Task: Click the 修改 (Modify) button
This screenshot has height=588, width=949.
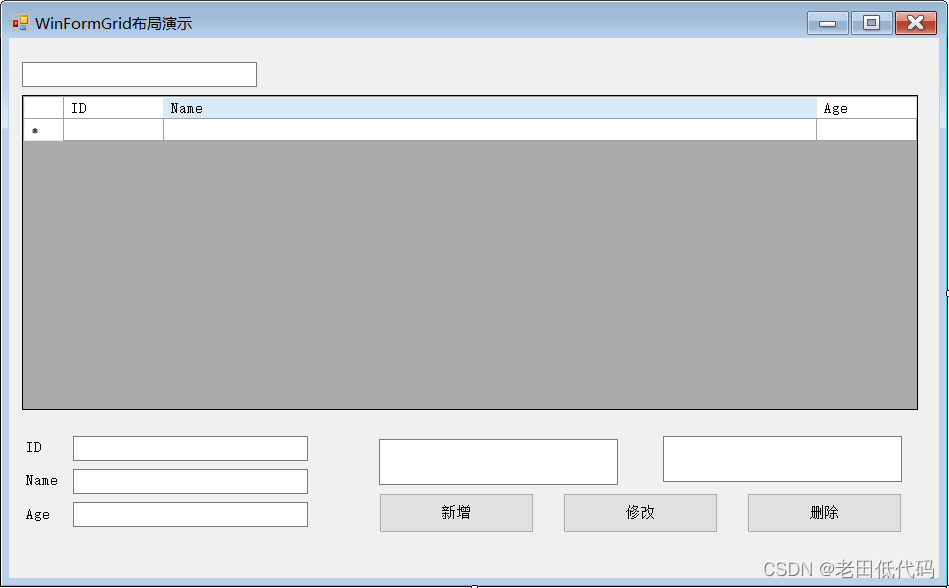Action: 640,513
